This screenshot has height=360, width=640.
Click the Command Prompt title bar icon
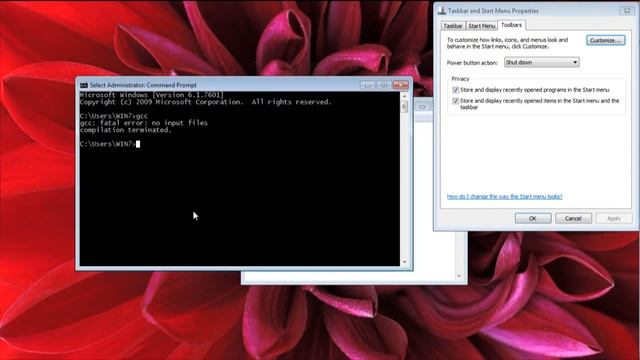[x=84, y=85]
